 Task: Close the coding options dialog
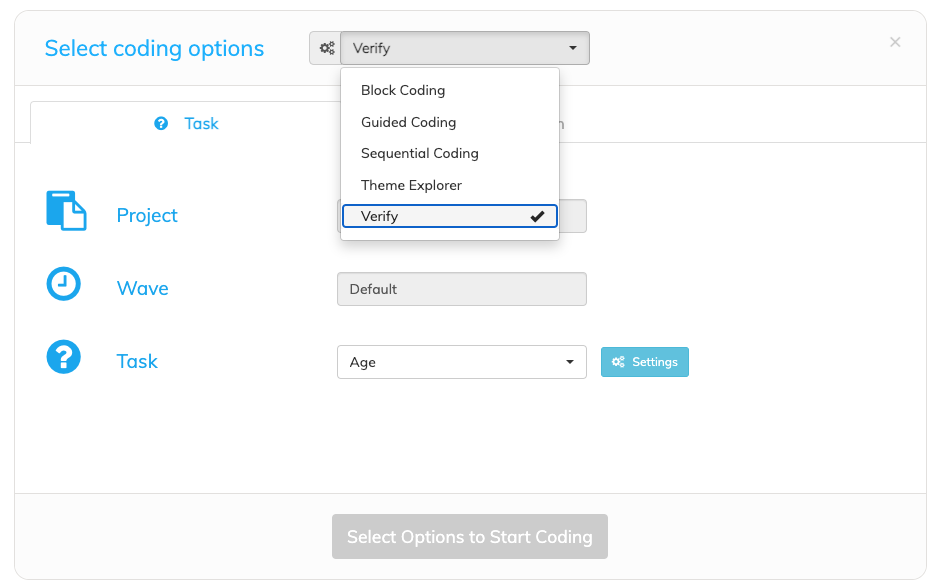(895, 42)
